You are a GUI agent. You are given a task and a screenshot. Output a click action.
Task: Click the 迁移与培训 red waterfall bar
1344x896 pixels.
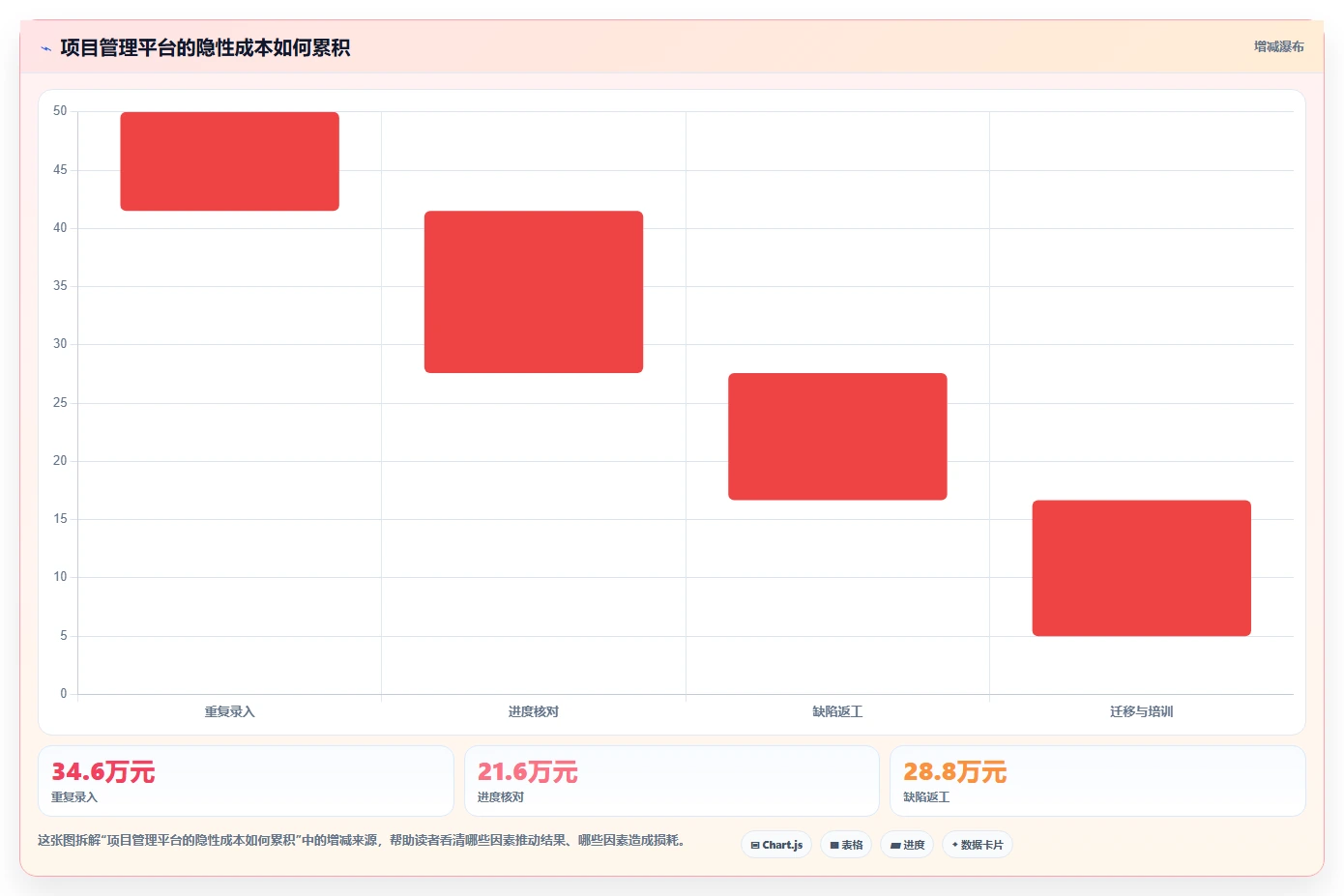1142,568
